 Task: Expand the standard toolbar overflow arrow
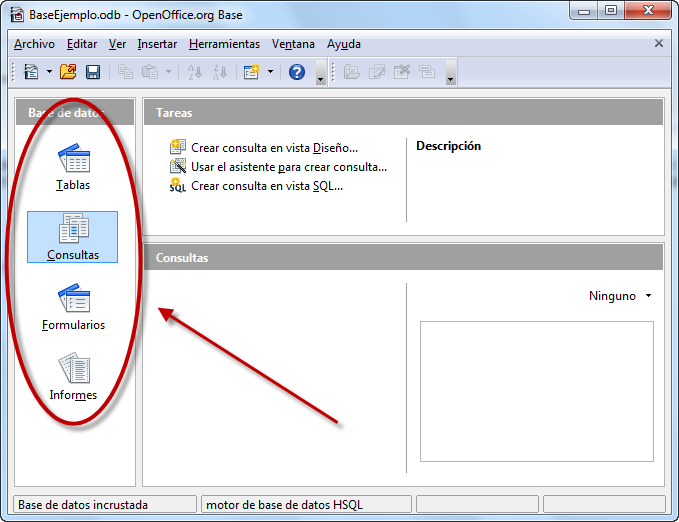pyautogui.click(x=321, y=73)
